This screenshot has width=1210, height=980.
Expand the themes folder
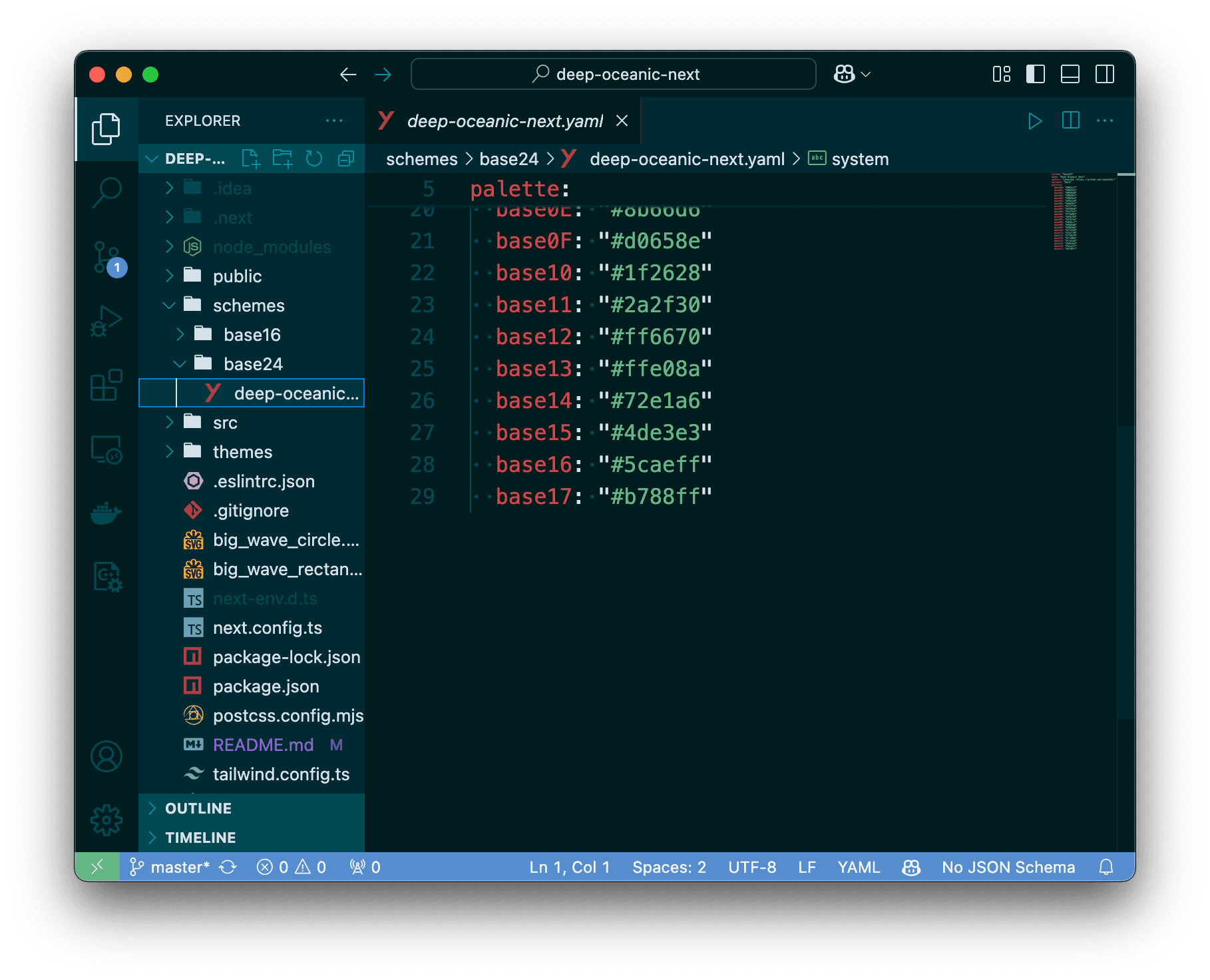coord(252,452)
